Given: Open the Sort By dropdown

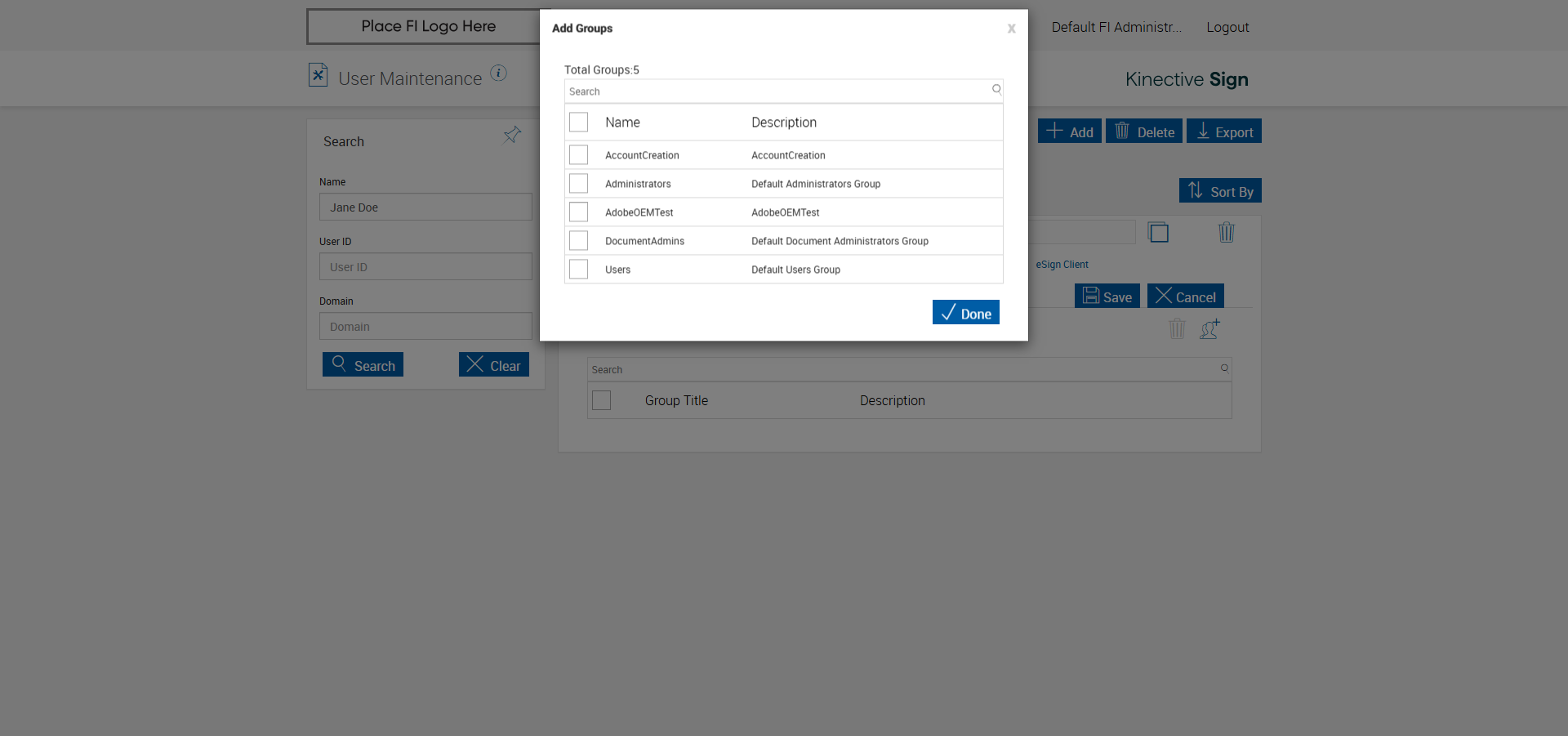Looking at the screenshot, I should pyautogui.click(x=1220, y=191).
